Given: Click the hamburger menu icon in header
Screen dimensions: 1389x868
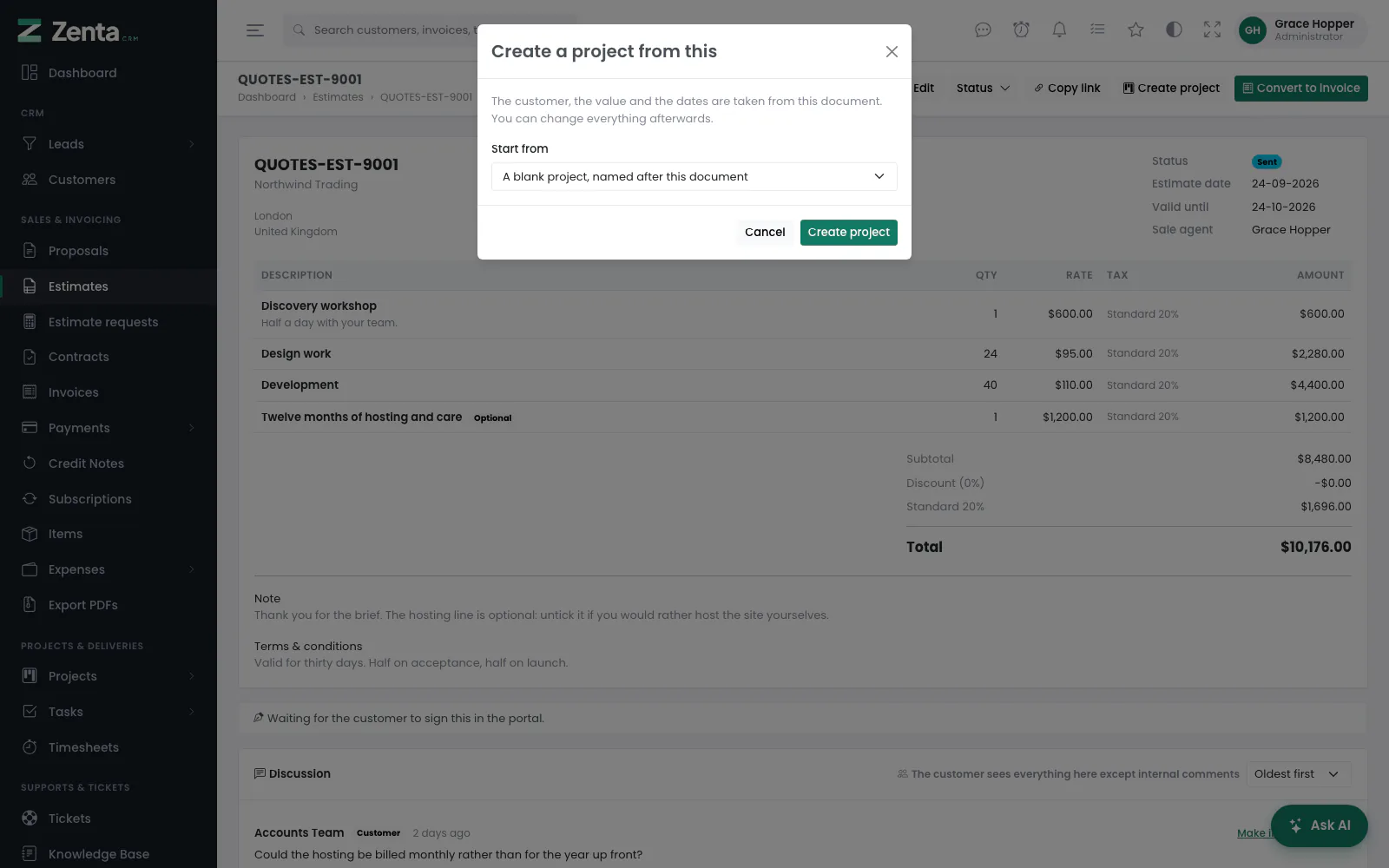Looking at the screenshot, I should 254,30.
